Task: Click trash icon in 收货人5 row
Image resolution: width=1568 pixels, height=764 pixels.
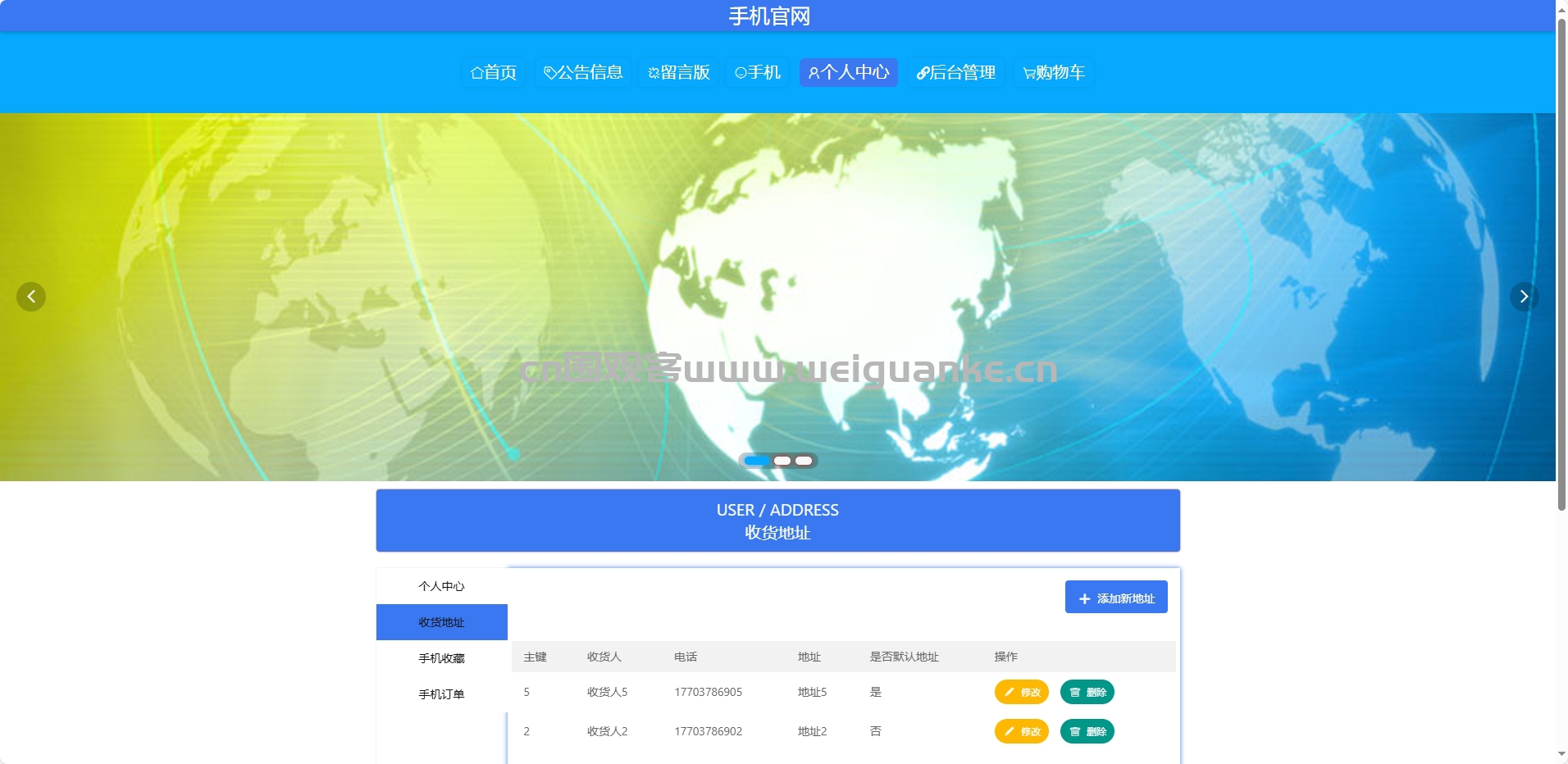Action: [x=1075, y=692]
